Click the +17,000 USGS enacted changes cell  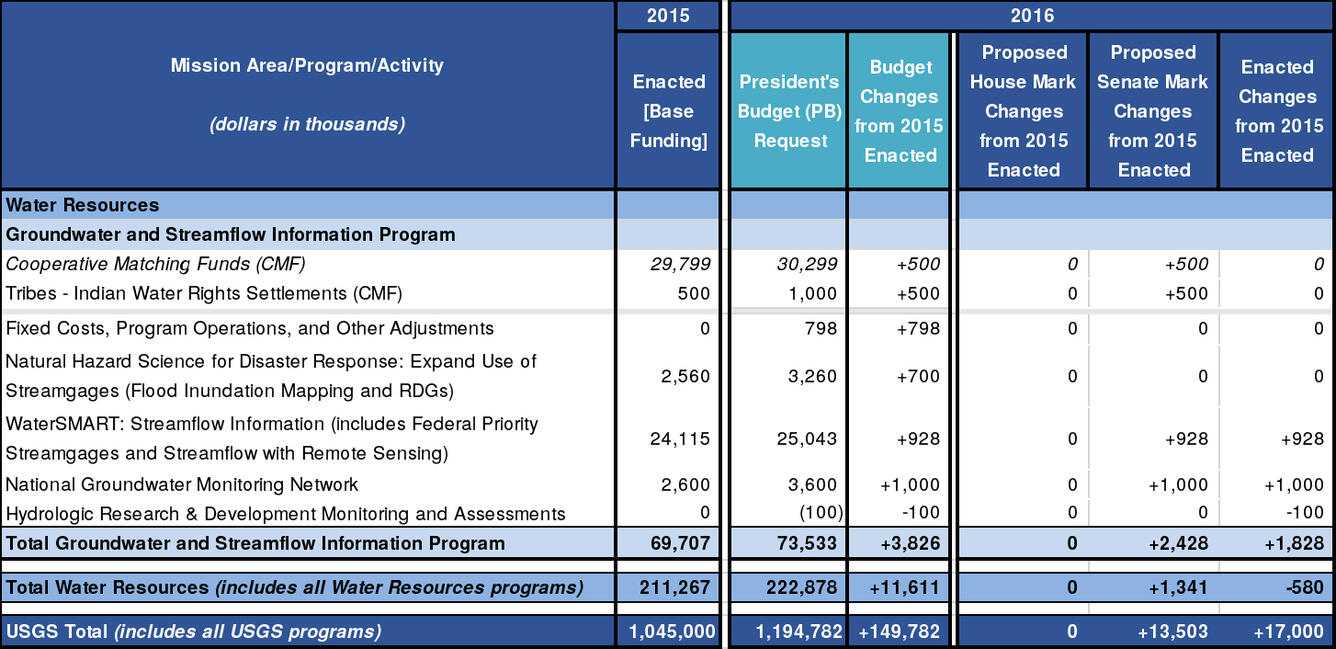(x=1277, y=631)
